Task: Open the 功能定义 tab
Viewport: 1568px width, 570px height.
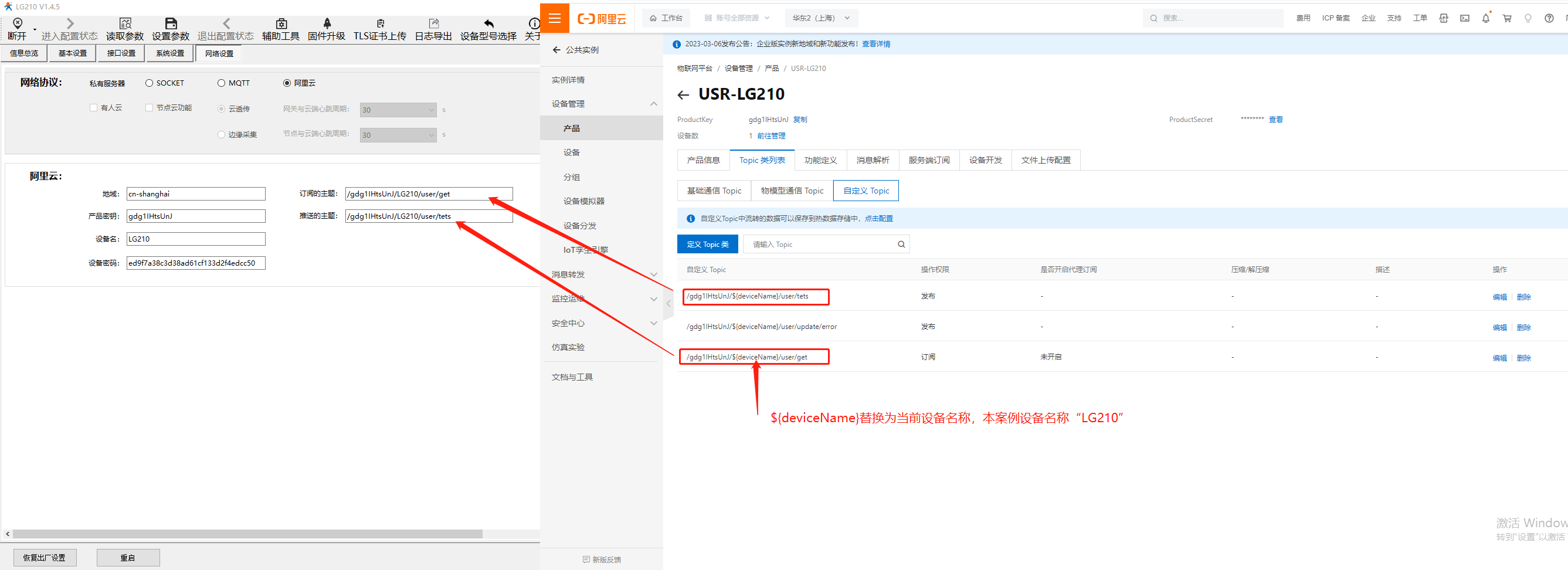Action: pyautogui.click(x=820, y=161)
